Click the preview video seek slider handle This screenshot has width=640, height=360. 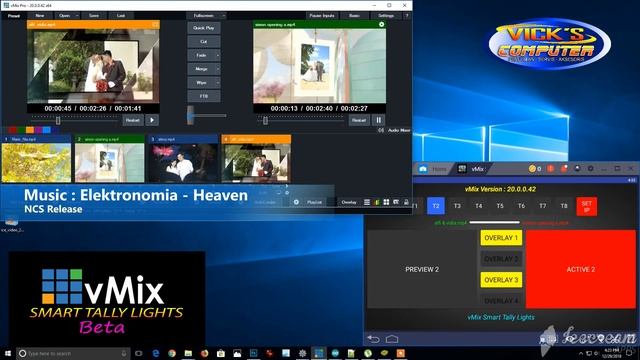[x=58, y=120]
